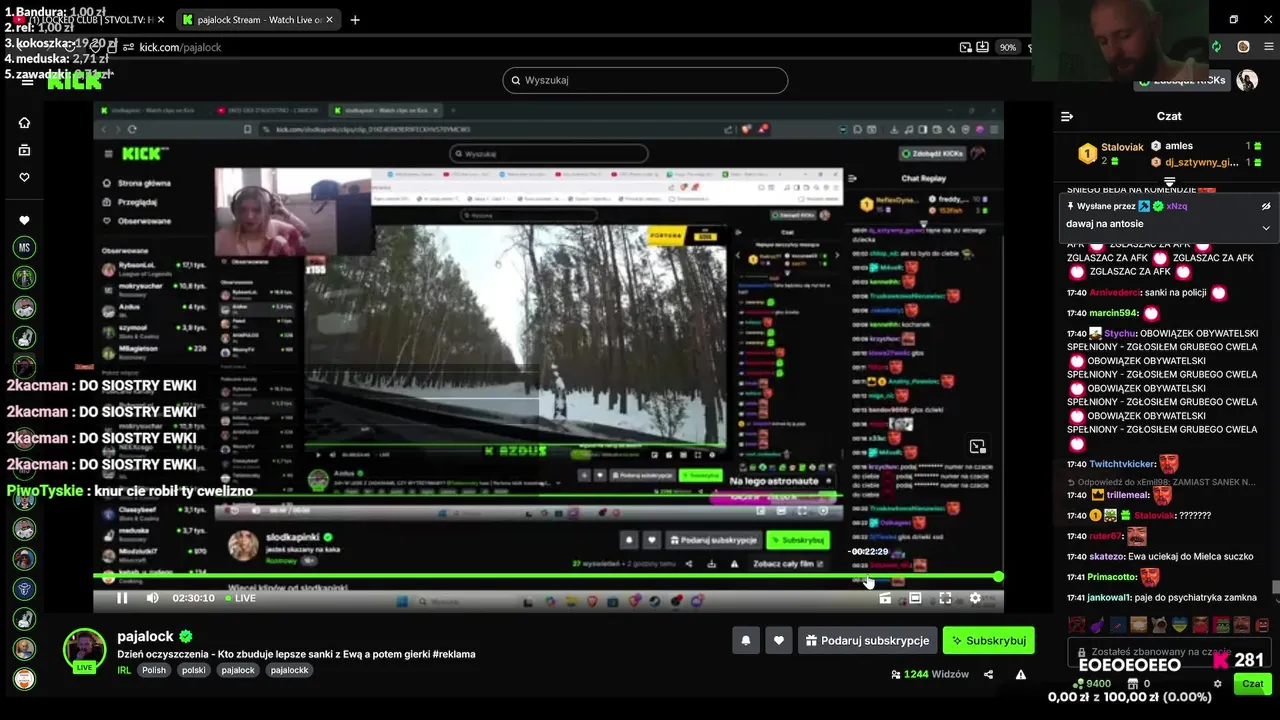Click username Primacotto in chat
Viewport: 1280px width, 720px height.
[x=1112, y=577]
